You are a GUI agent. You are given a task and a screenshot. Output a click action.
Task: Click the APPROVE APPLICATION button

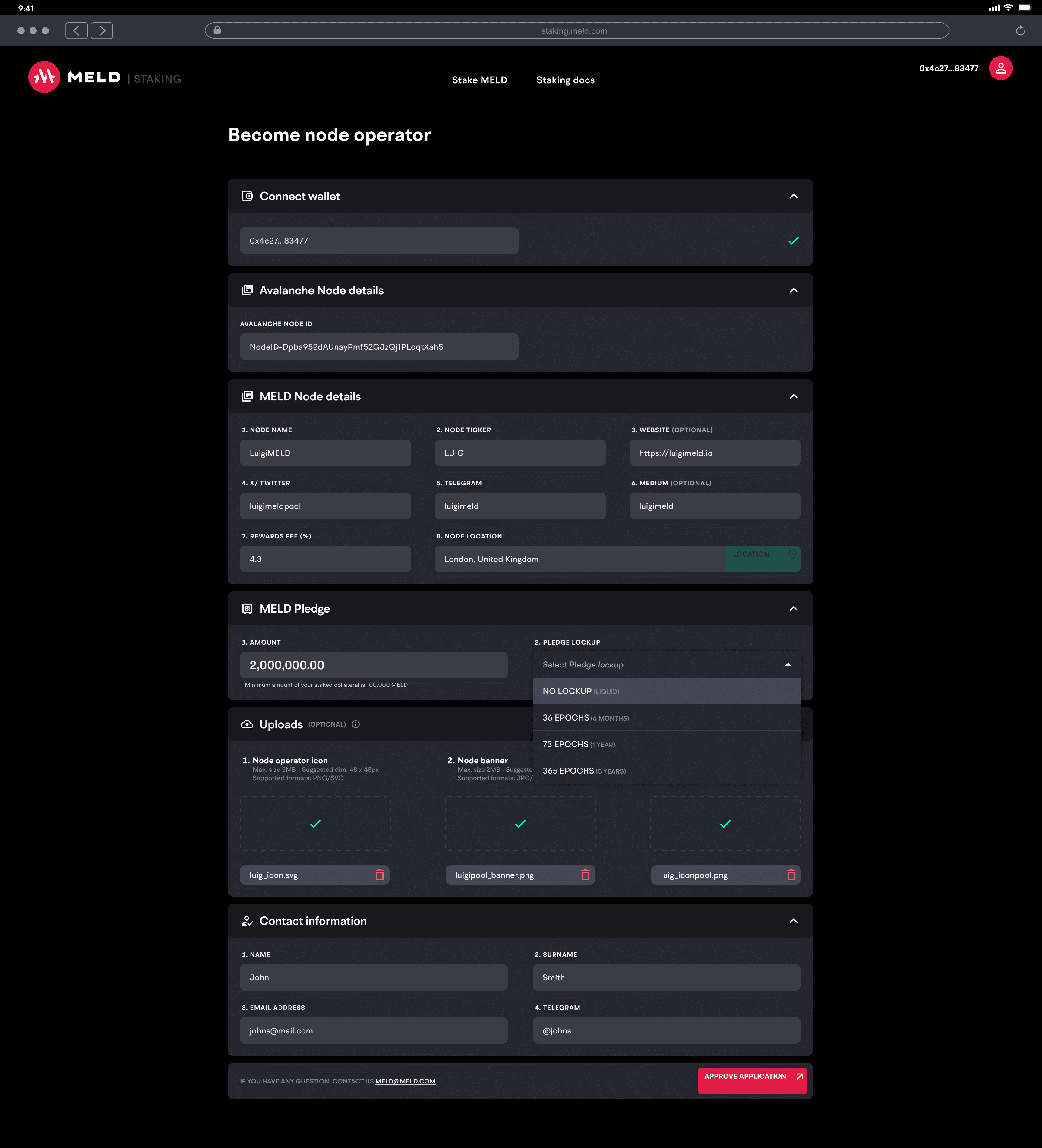click(752, 1080)
